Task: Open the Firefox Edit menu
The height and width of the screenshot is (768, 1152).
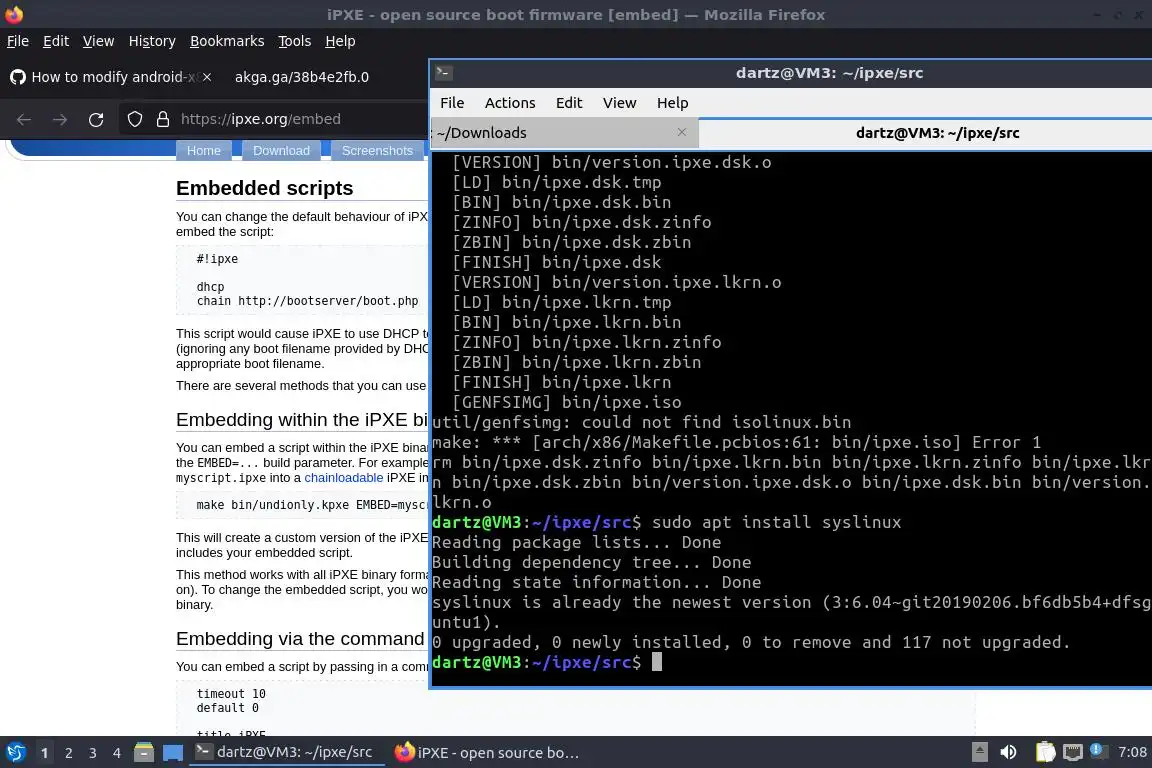Action: tap(56, 41)
